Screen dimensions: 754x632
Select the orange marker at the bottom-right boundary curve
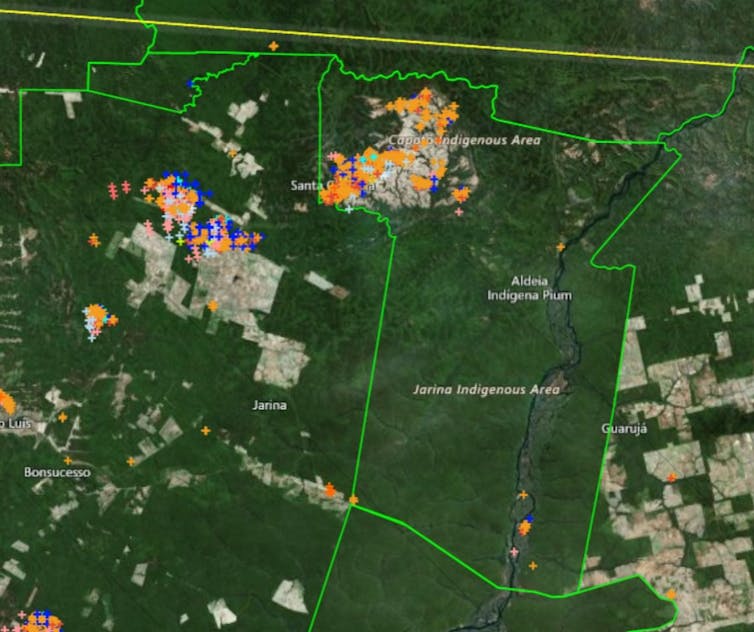(671, 594)
